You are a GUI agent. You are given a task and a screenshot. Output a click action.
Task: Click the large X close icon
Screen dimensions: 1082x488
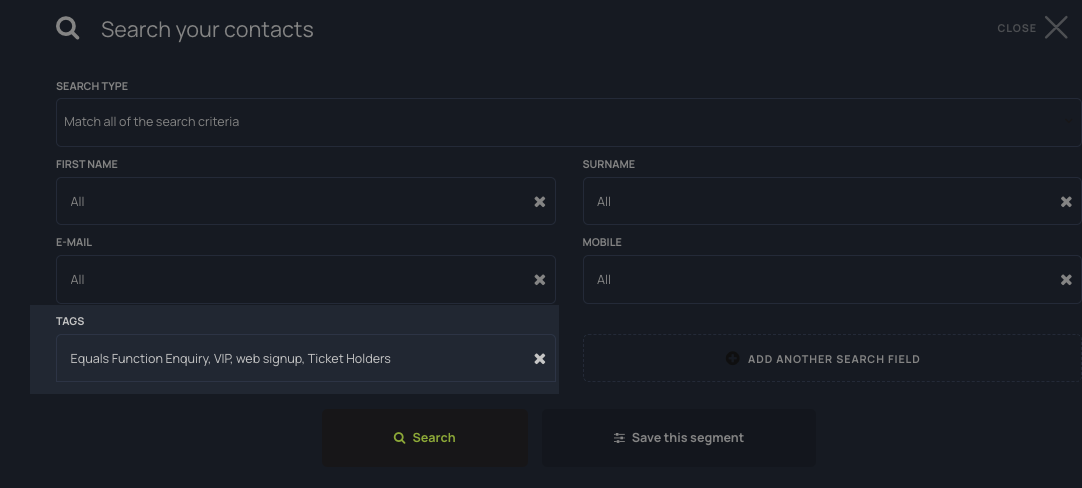click(1056, 28)
